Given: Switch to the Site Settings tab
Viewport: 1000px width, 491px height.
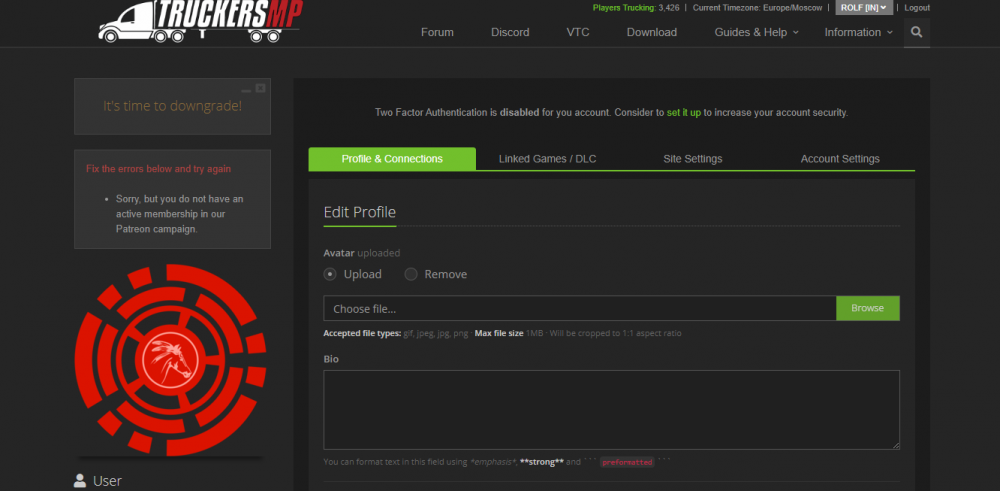Looking at the screenshot, I should [x=692, y=159].
